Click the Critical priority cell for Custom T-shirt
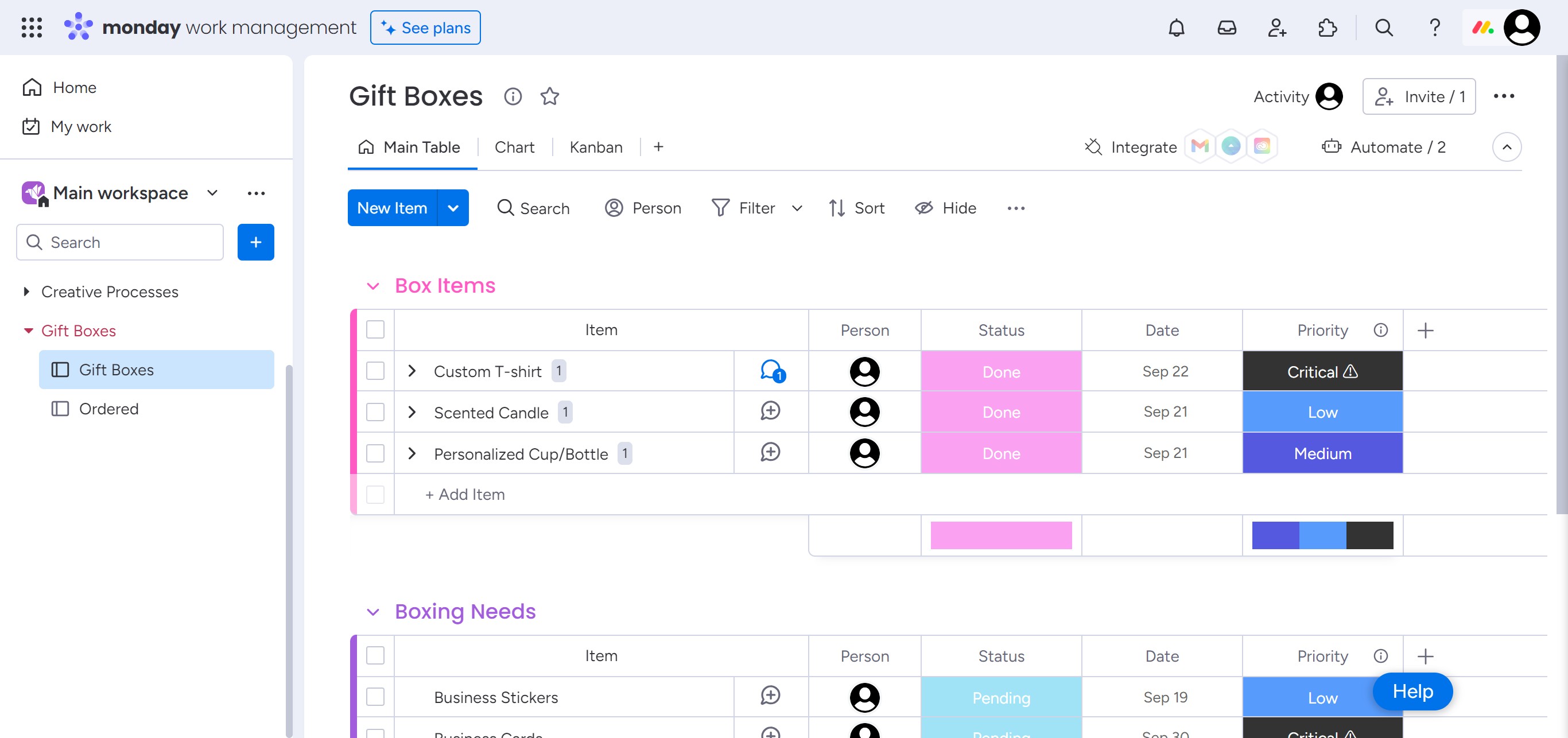This screenshot has height=738, width=1568. point(1322,371)
